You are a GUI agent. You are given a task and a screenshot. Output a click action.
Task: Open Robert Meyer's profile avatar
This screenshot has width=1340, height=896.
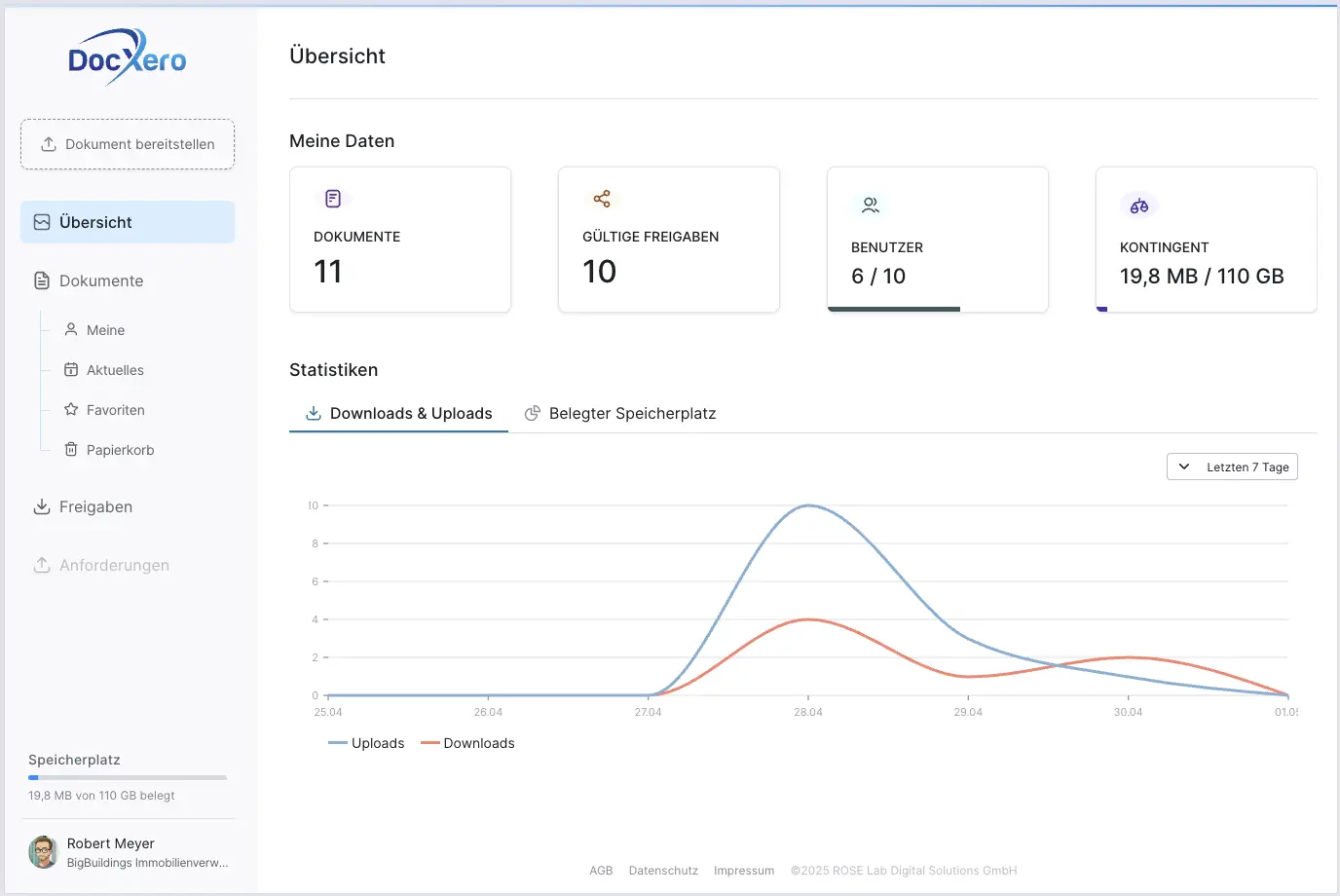coord(43,852)
